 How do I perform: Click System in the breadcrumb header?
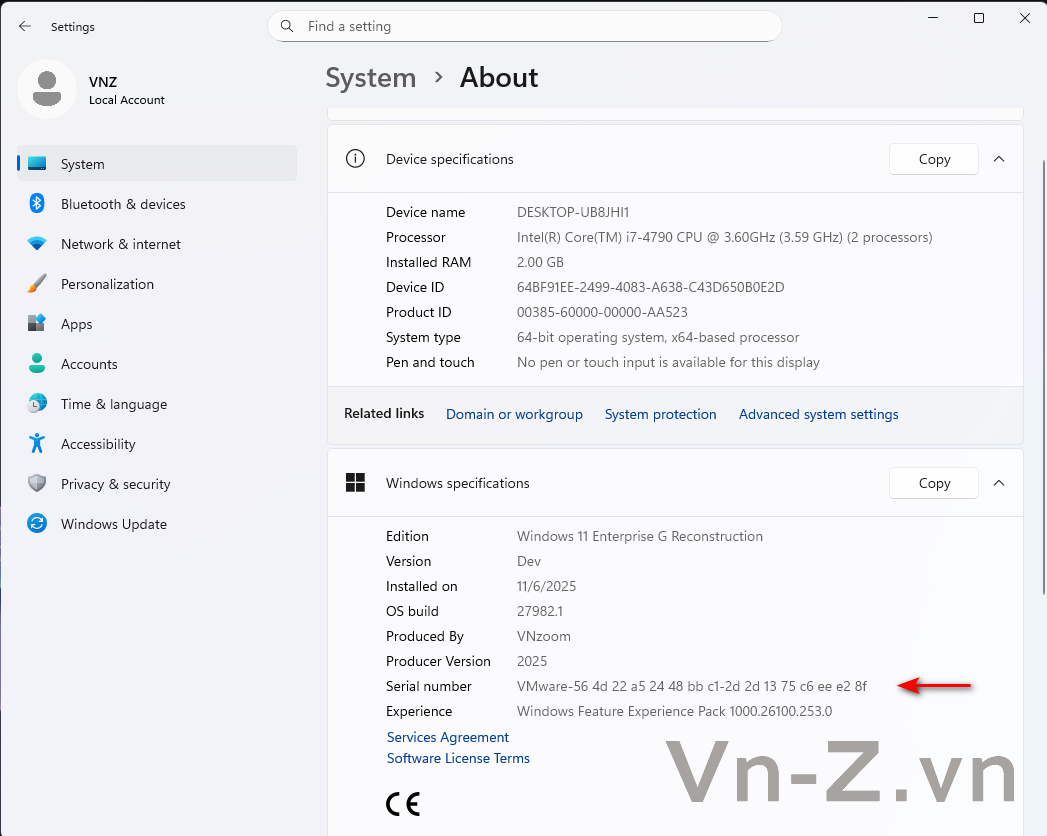click(x=370, y=78)
